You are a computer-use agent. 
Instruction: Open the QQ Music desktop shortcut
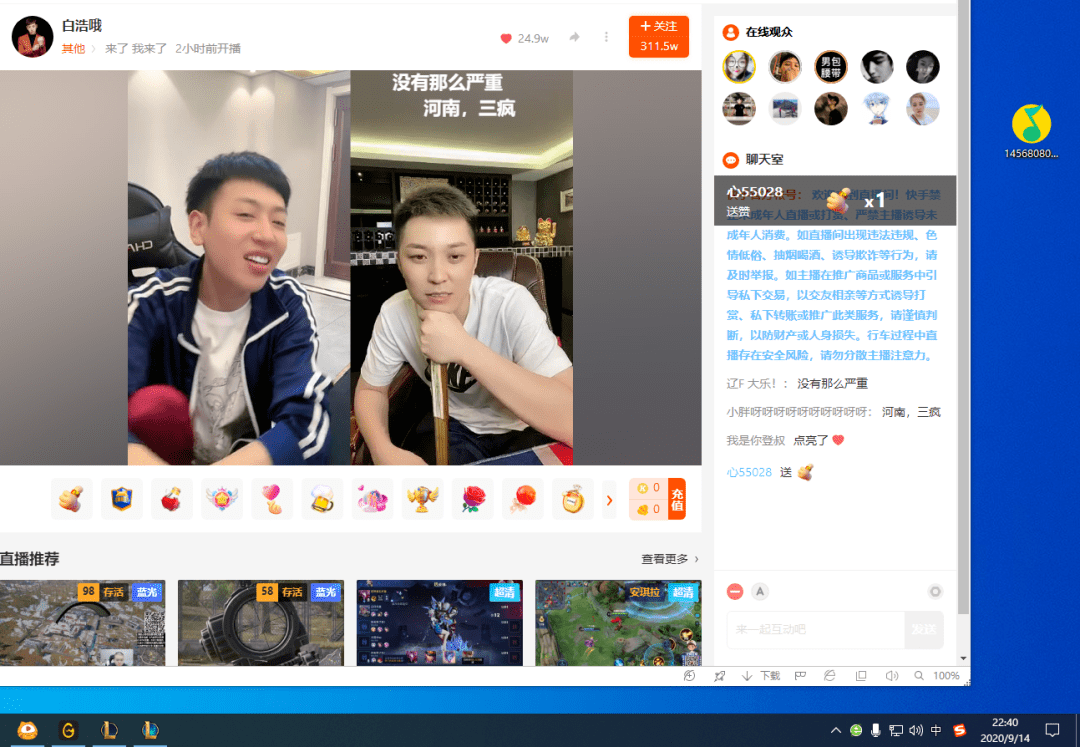point(1031,124)
